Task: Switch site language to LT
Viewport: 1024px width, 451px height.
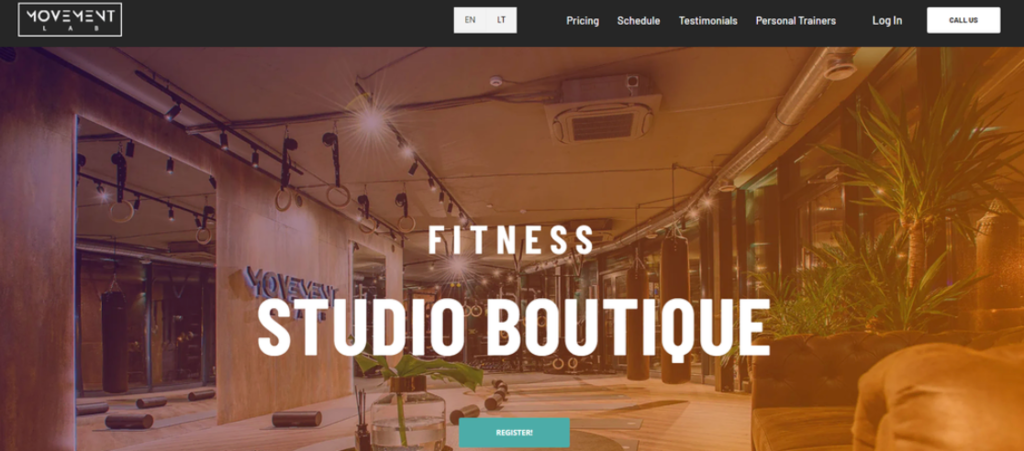Action: 501,20
